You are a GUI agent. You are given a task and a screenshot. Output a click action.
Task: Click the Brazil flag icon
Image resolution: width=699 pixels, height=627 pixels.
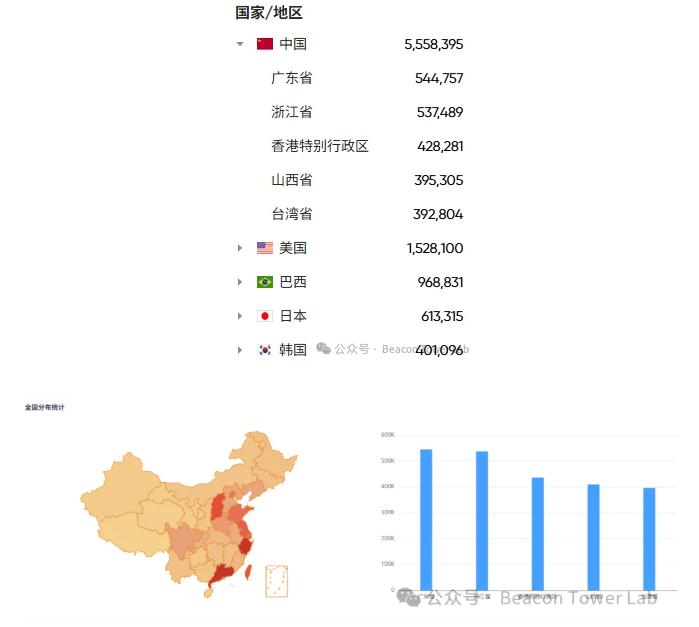tap(265, 282)
